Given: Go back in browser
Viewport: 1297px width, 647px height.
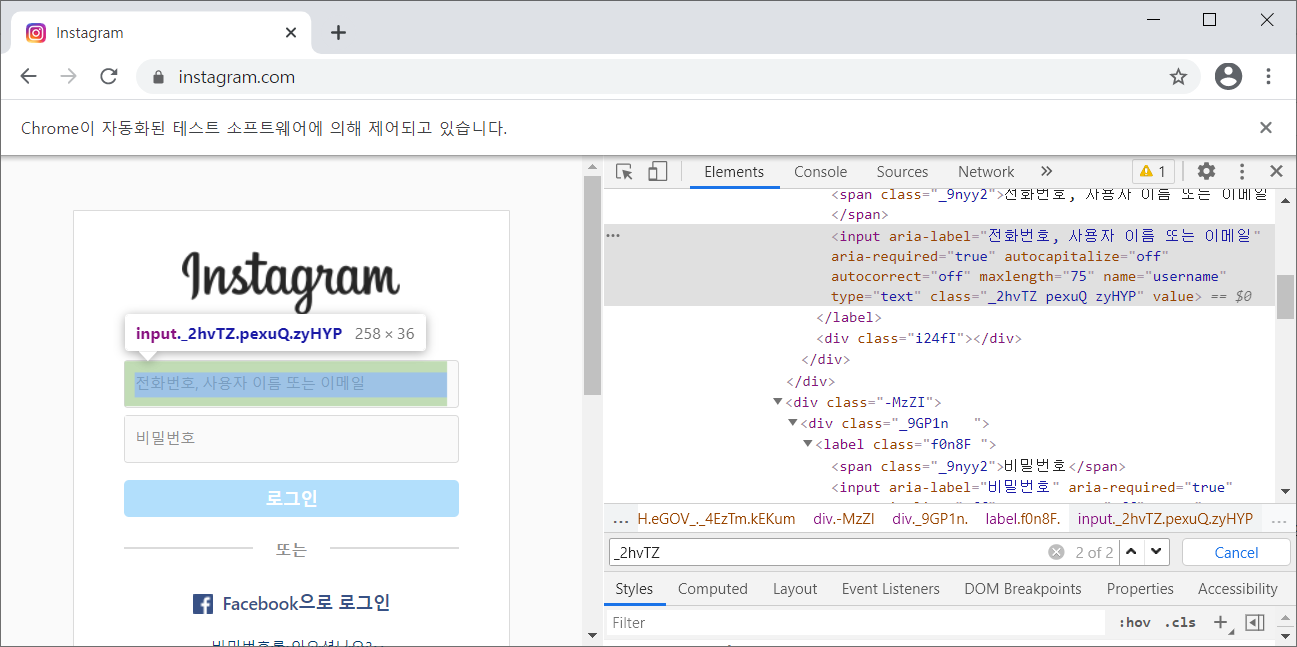Looking at the screenshot, I should pyautogui.click(x=28, y=77).
